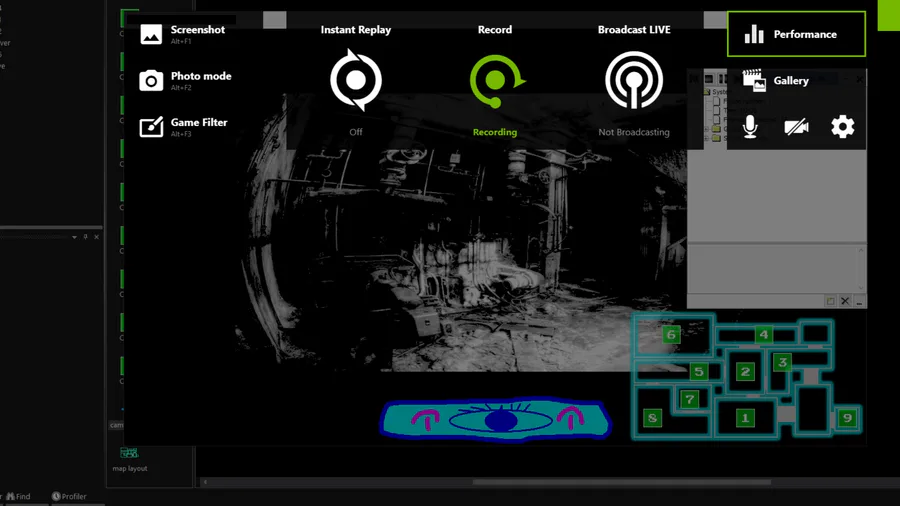The height and width of the screenshot is (506, 900).
Task: Select the map layout object icon
Action: click(x=129, y=453)
